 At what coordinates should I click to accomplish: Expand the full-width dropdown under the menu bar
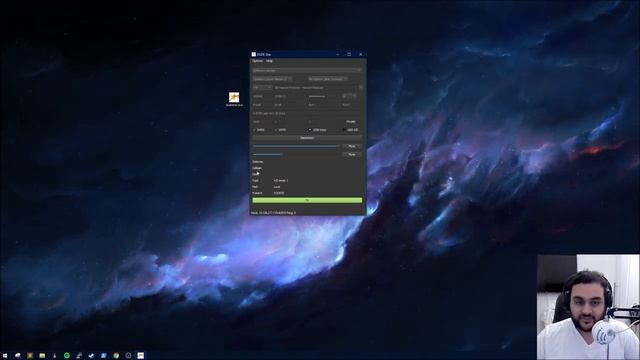[x=307, y=70]
